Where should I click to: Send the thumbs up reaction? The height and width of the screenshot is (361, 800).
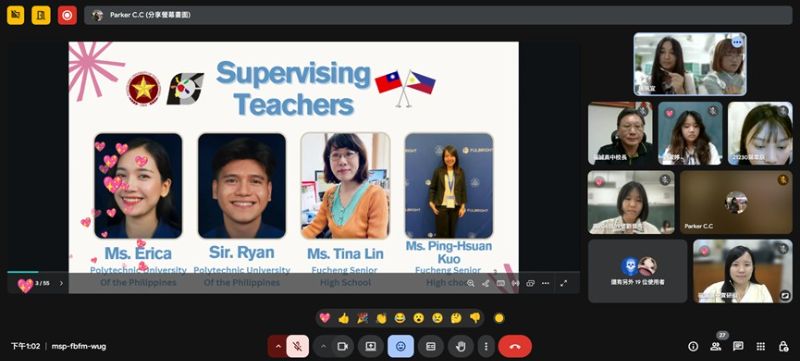tap(343, 318)
